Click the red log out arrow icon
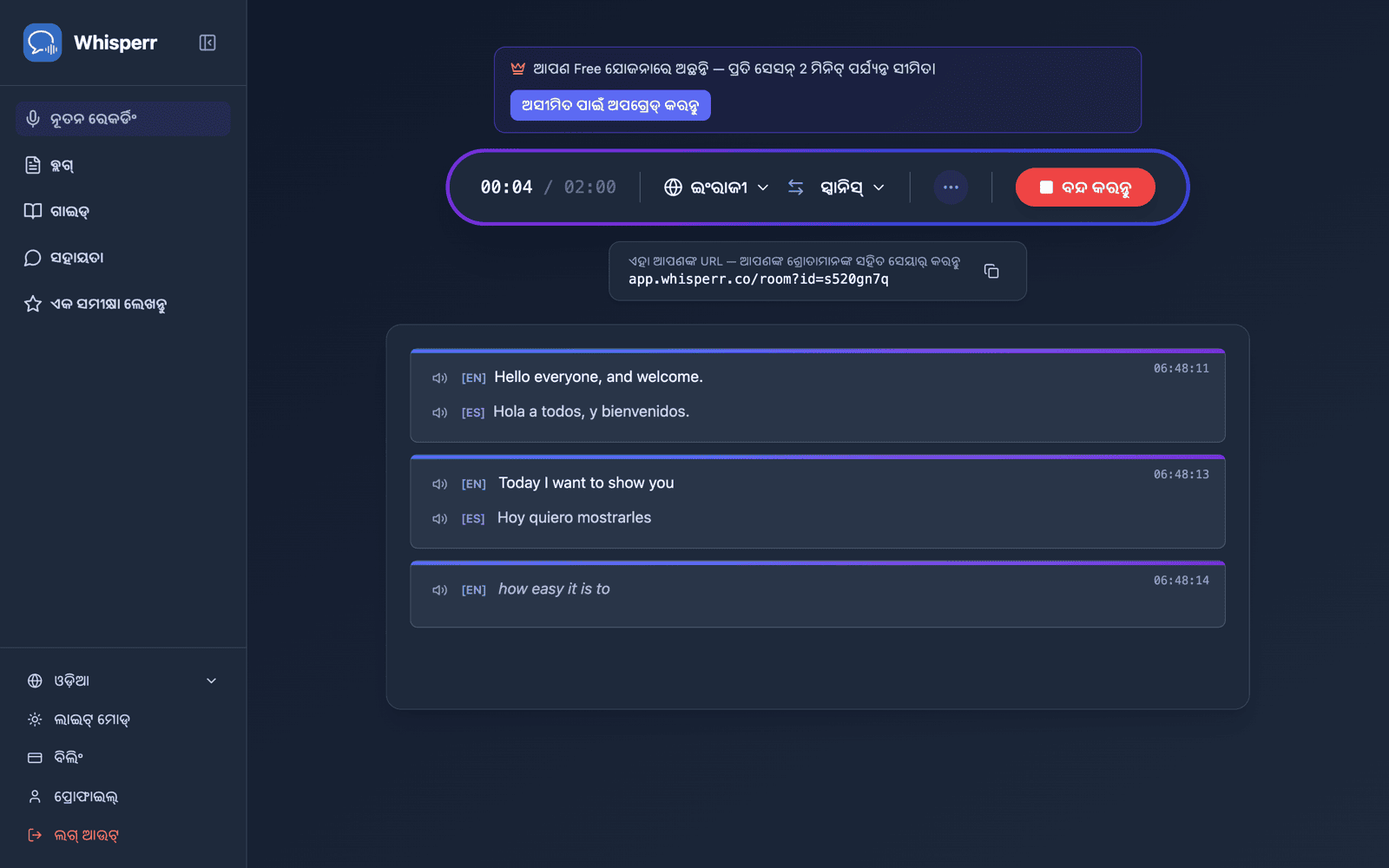 coord(35,835)
